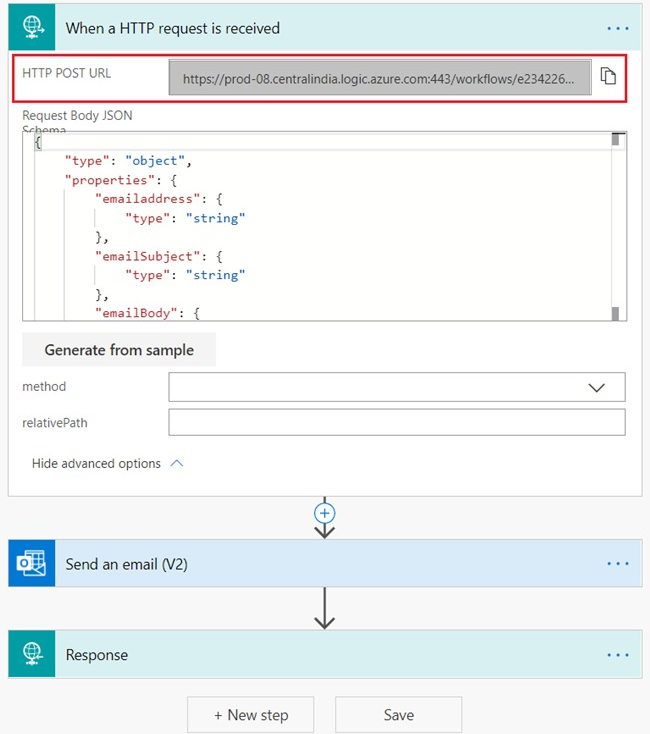Click Hide advanced options link
The image size is (650, 734).
(96, 464)
